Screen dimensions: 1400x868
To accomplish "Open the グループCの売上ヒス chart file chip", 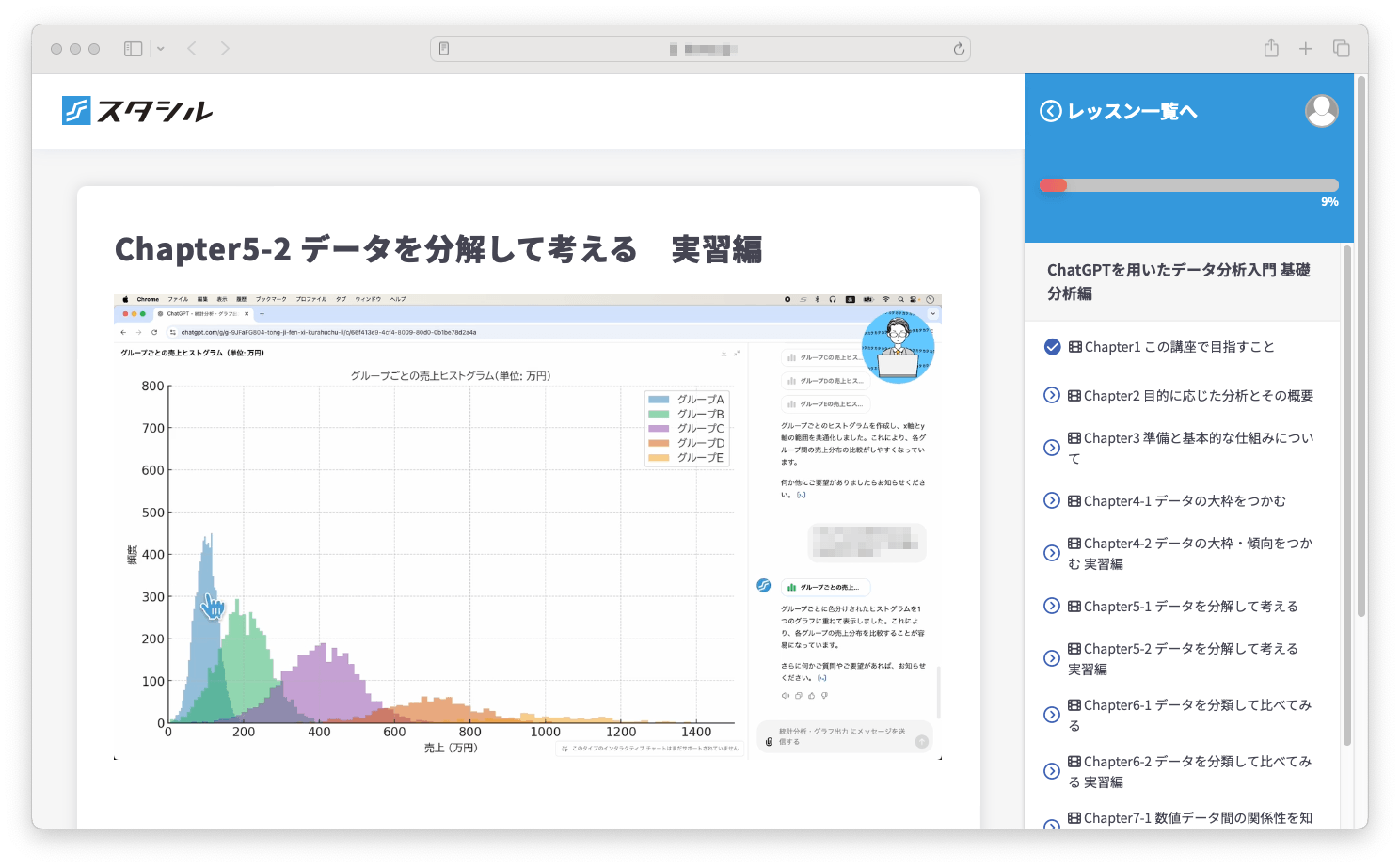I will coord(821,358).
